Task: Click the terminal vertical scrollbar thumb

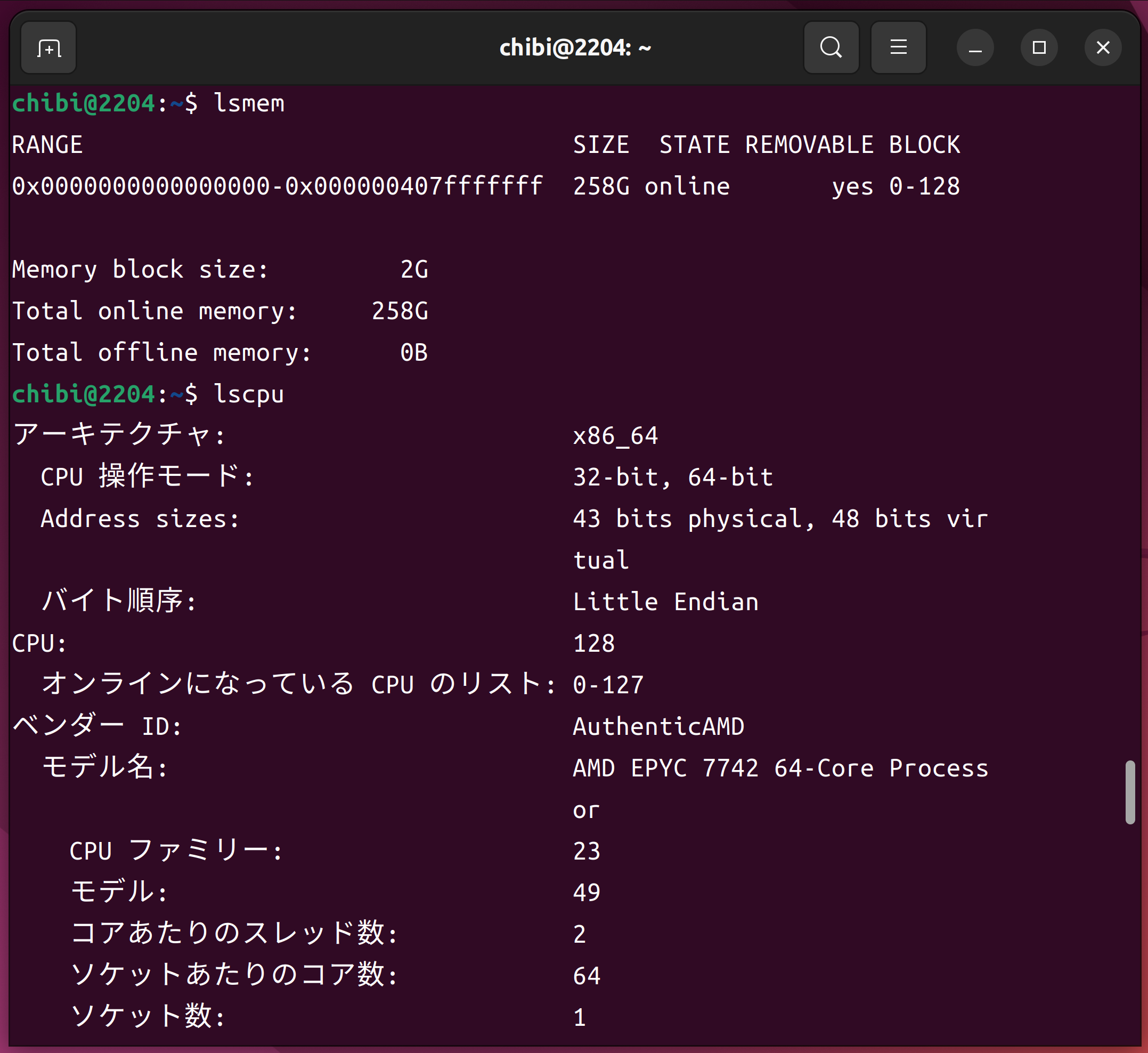Action: point(1130,791)
